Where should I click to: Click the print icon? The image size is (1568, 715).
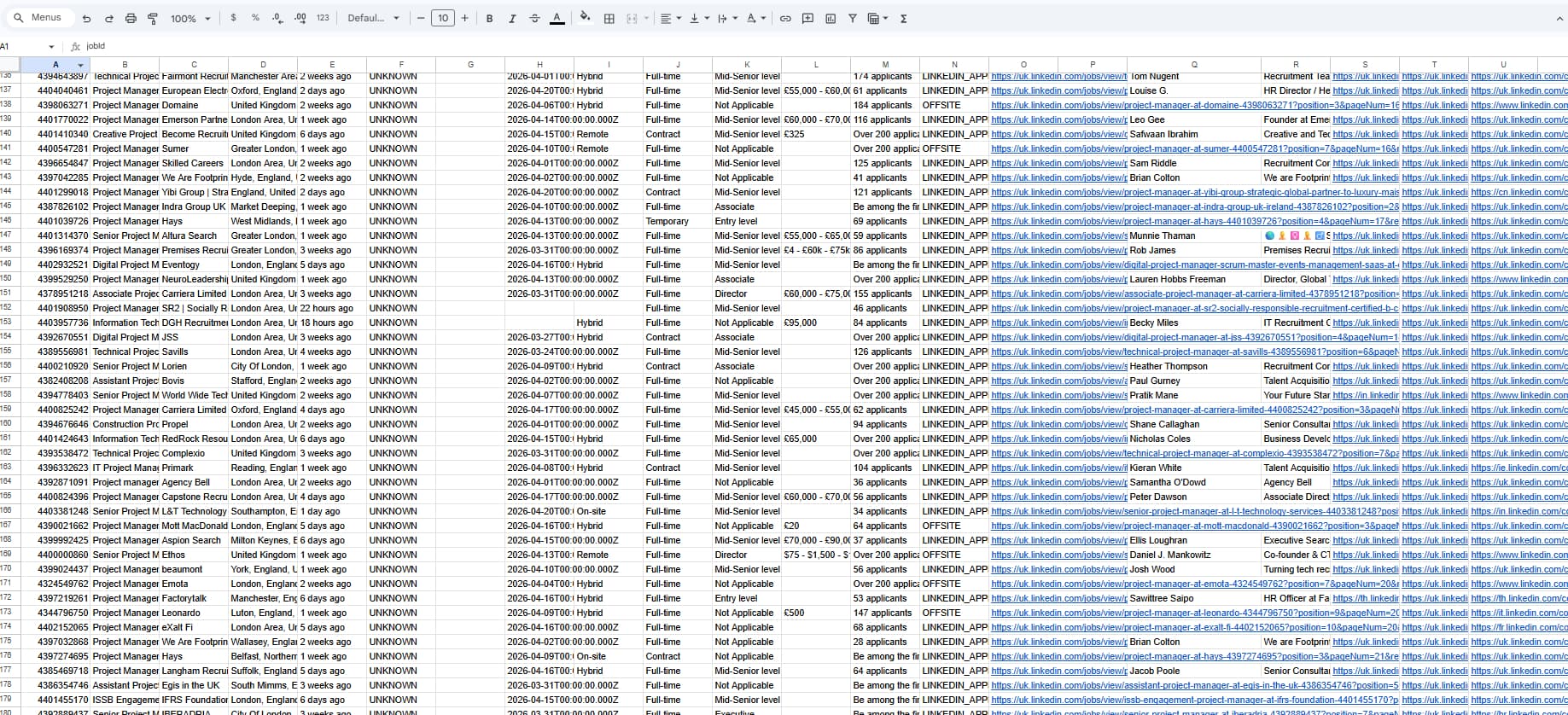[x=131, y=18]
